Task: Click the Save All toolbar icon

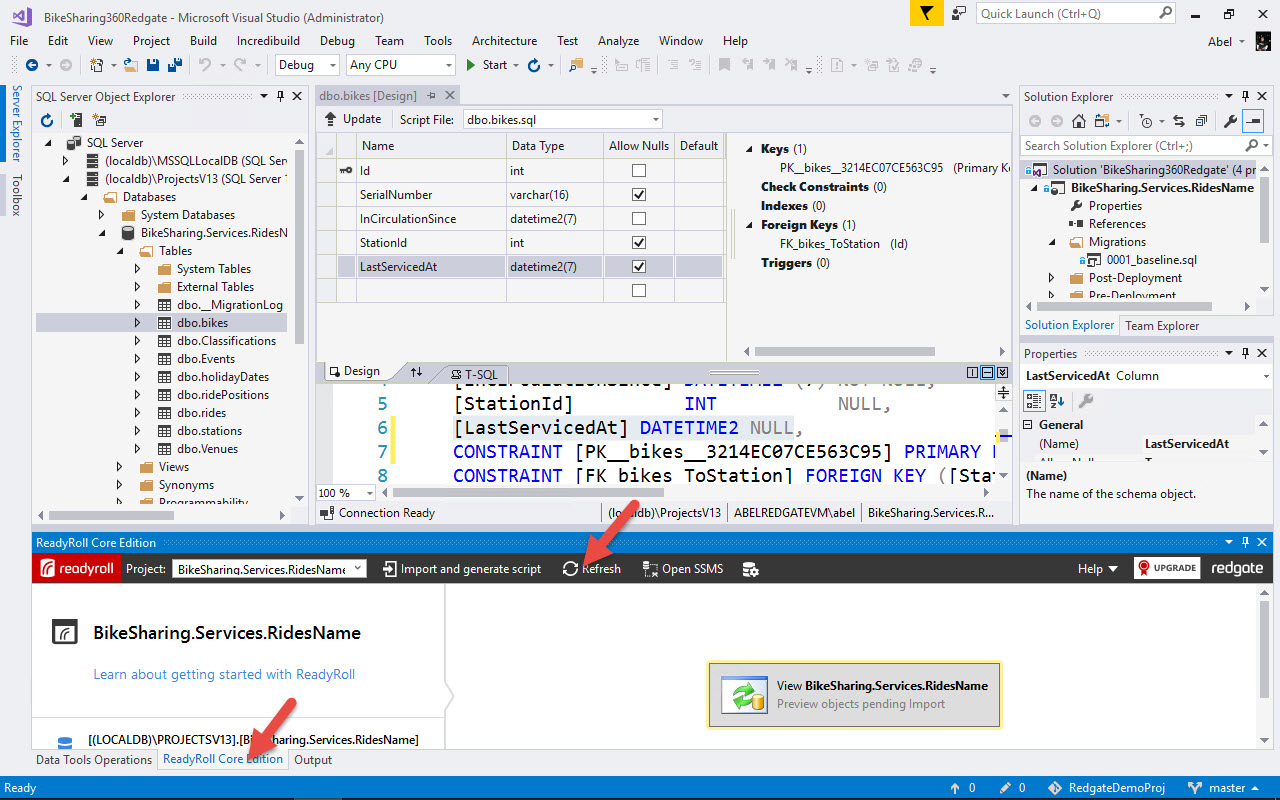Action: tap(174, 65)
